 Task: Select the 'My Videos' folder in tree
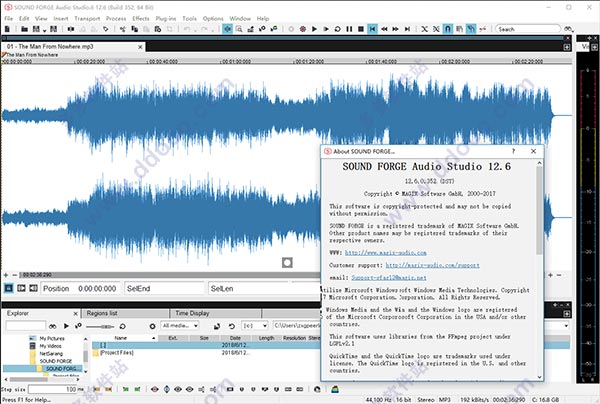click(x=51, y=346)
